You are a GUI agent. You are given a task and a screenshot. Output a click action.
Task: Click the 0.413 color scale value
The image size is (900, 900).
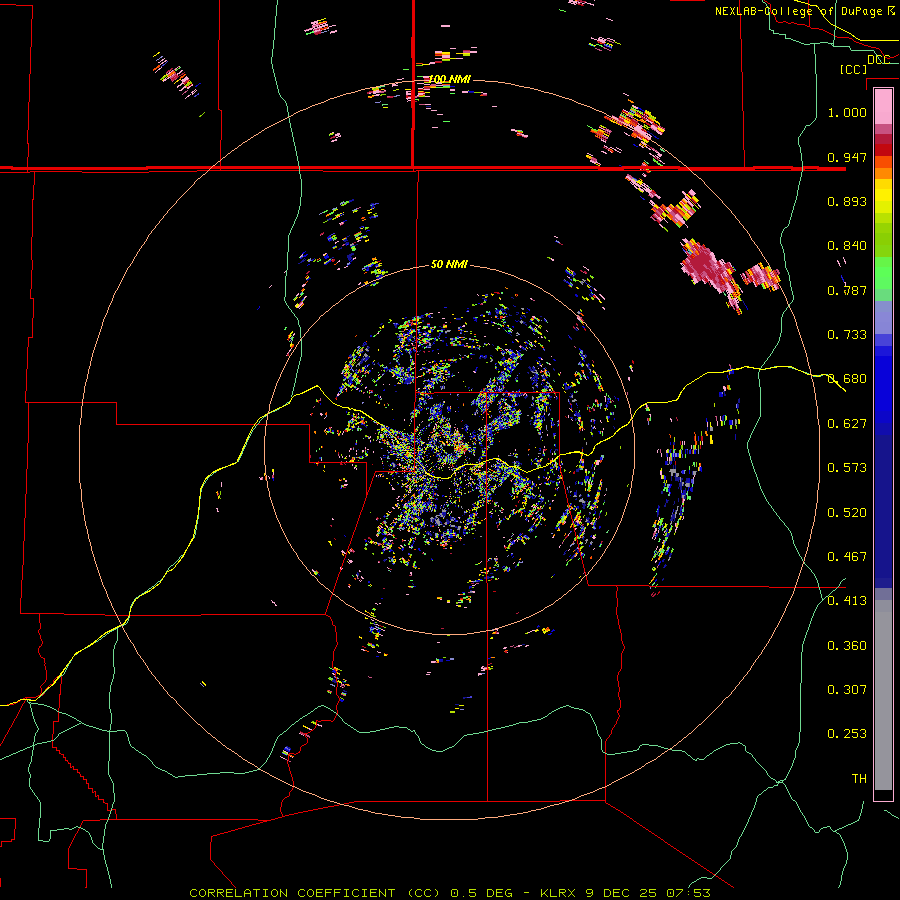(847, 601)
